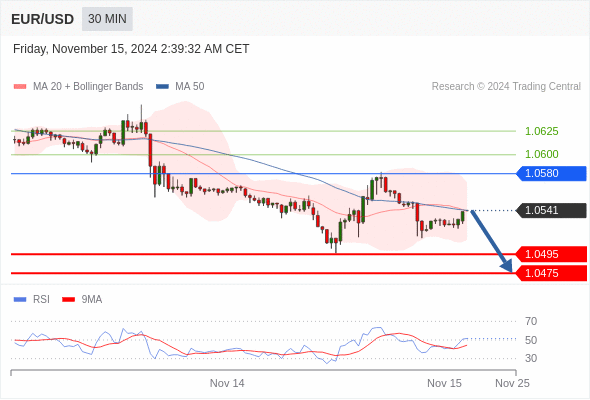Click the MA 50 legend swatch
Viewport: 590px width, 400px height.
pyautogui.click(x=162, y=87)
